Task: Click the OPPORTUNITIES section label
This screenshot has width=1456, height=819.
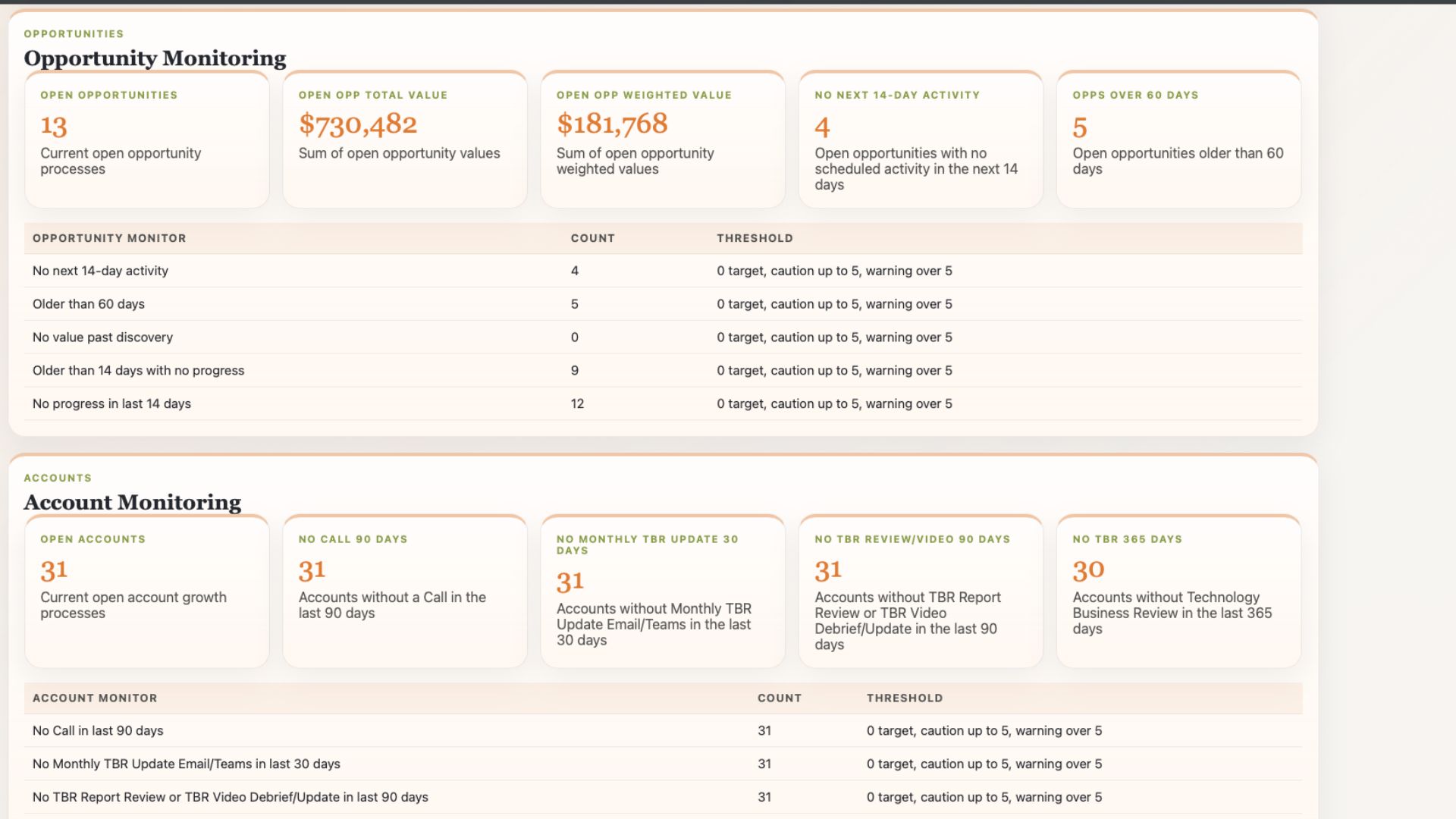Action: tap(74, 34)
